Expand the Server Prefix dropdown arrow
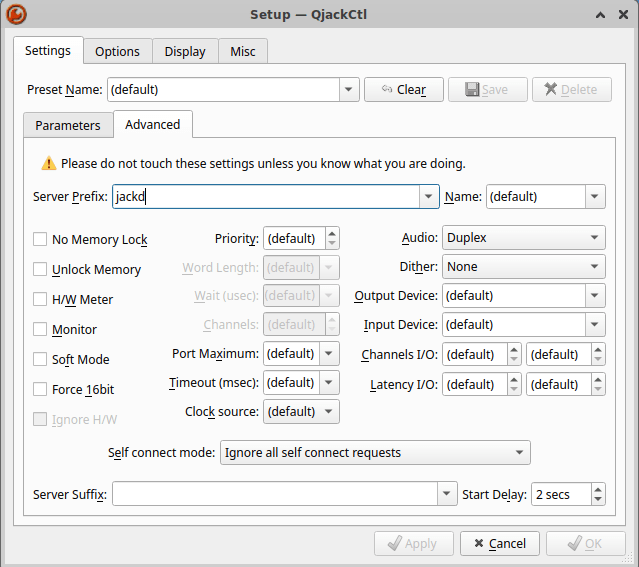This screenshot has width=639, height=567. [429, 196]
